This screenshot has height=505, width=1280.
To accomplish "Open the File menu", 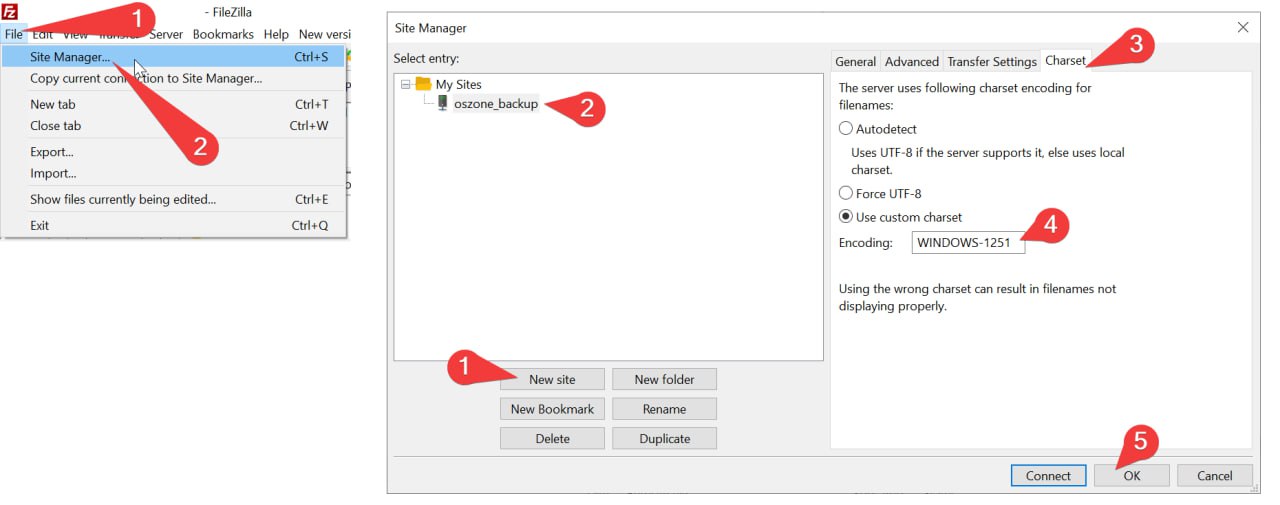I will [x=13, y=34].
